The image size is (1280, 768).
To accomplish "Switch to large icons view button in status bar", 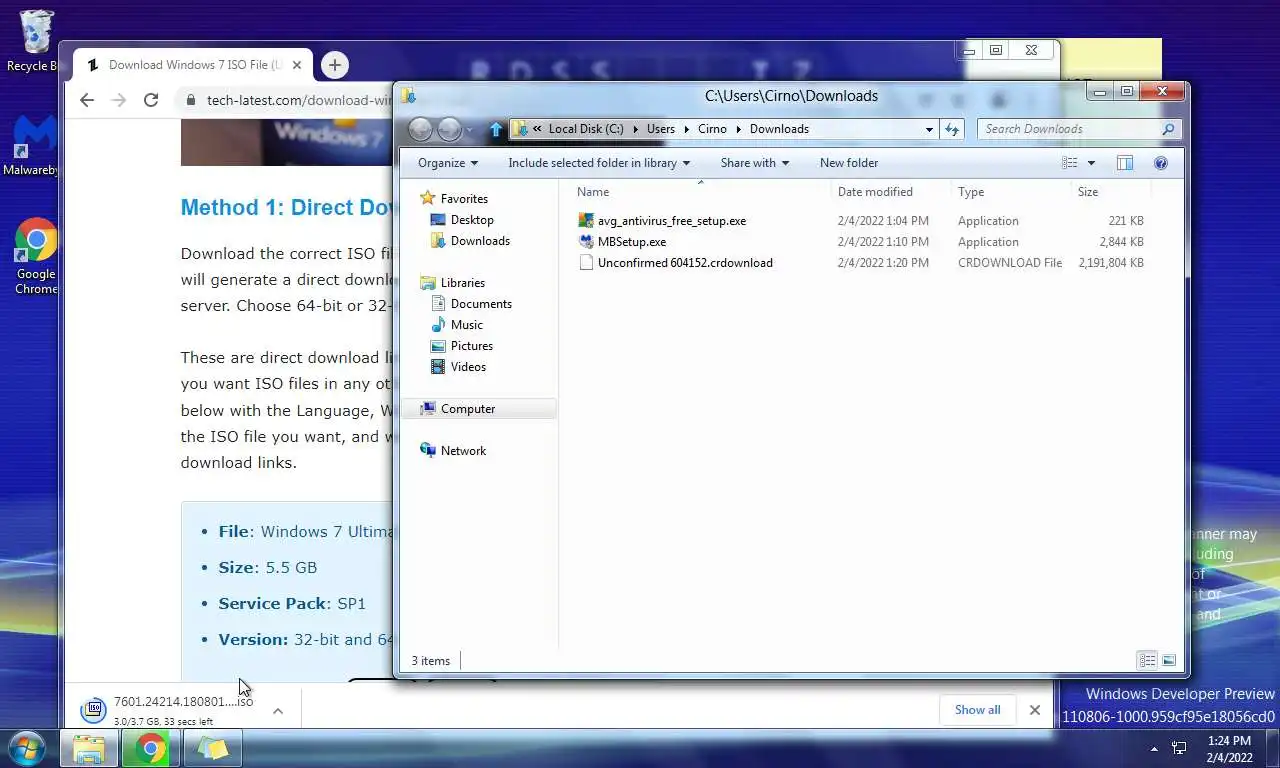I will click(x=1169, y=660).
